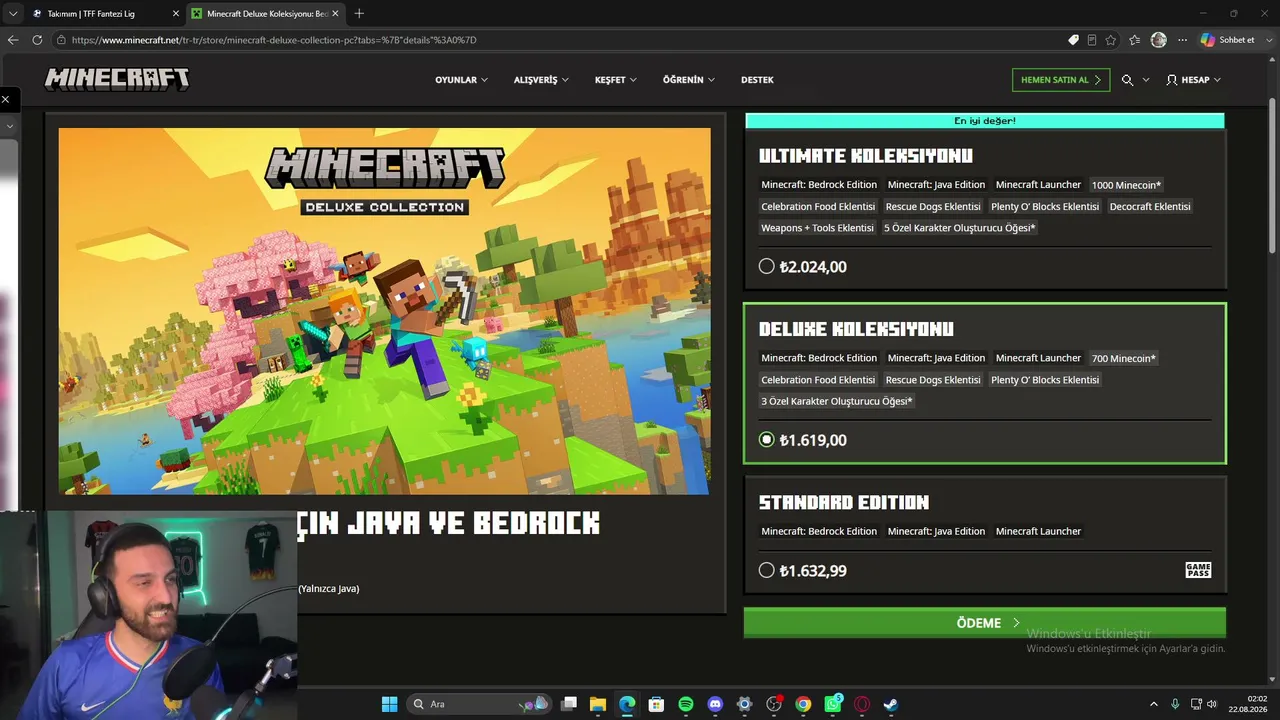The image size is (1280, 720).
Task: Click the Game Pass badge icon
Action: tap(1198, 570)
